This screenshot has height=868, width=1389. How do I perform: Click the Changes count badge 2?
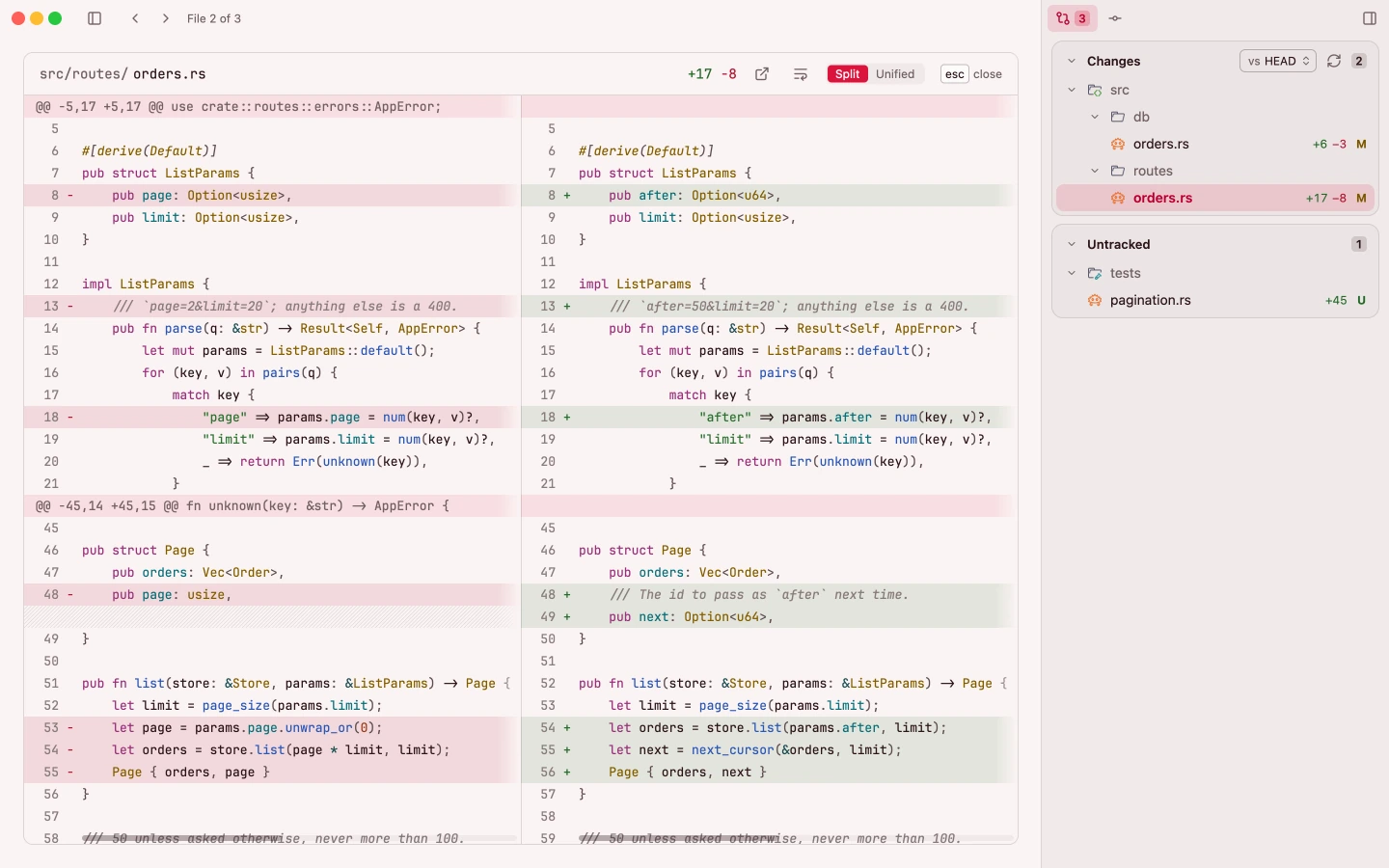tap(1359, 61)
